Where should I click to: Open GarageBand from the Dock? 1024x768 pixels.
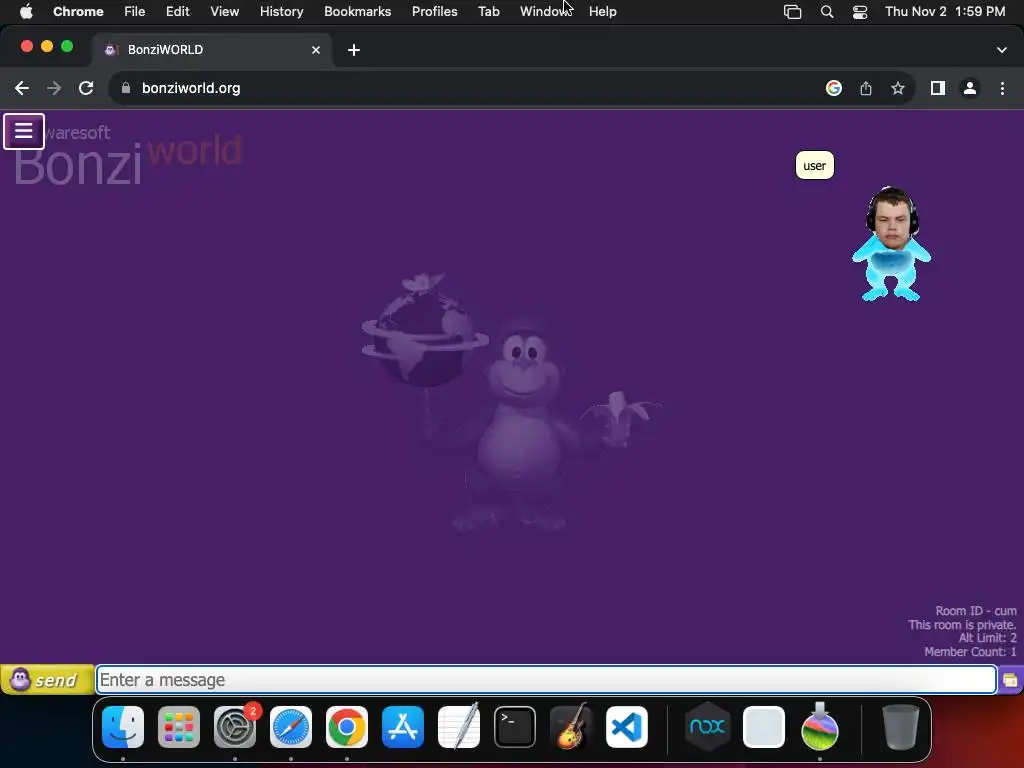coord(571,727)
